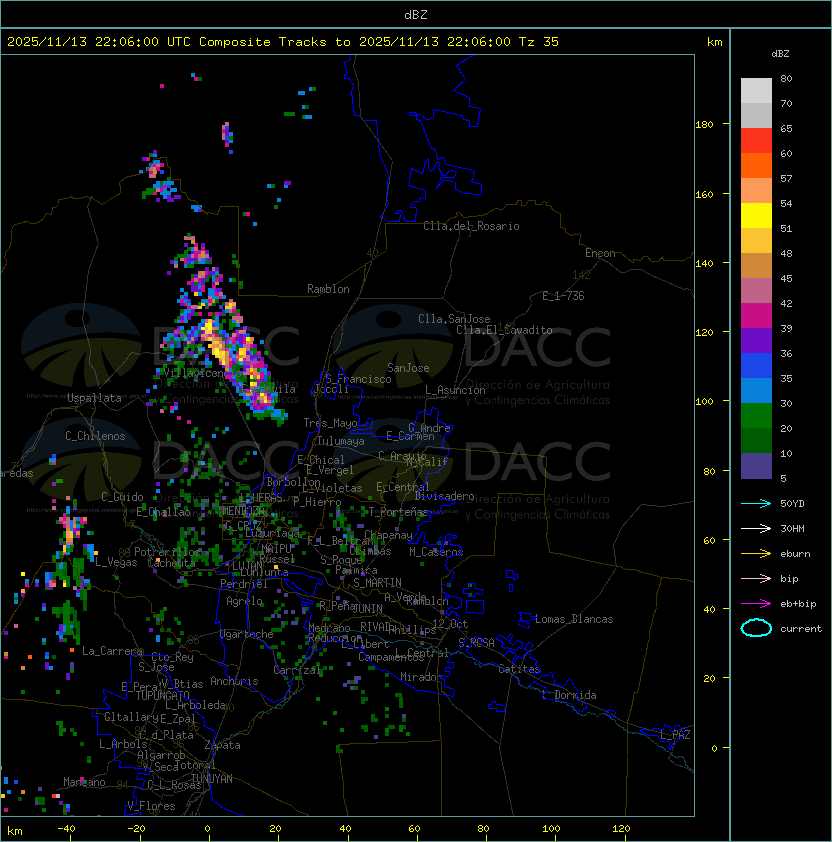Click the cyan 50YD arrow in legend
Viewport: 832px width, 842px height.
click(756, 504)
